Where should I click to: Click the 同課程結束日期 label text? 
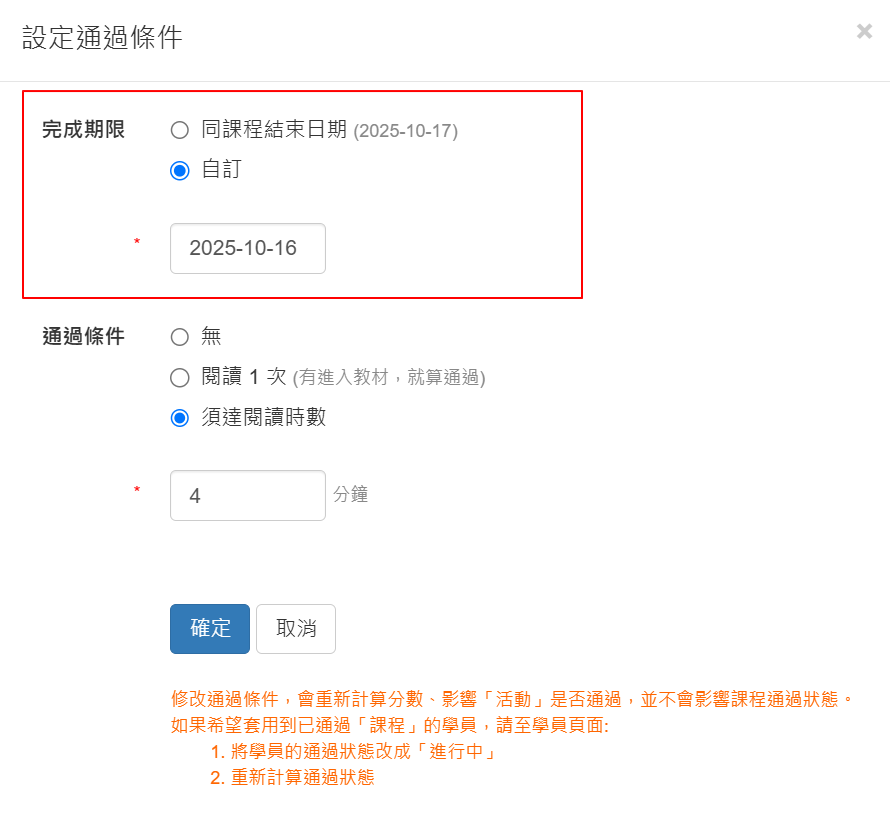274,129
